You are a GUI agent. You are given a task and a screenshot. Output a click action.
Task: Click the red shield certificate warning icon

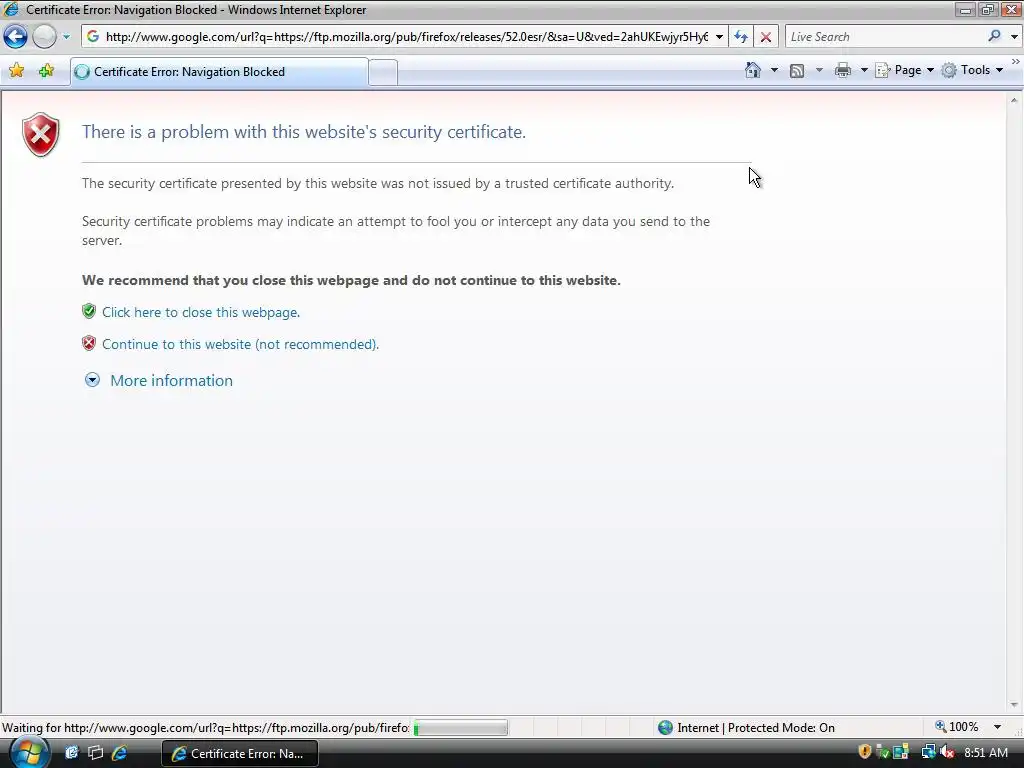click(41, 135)
